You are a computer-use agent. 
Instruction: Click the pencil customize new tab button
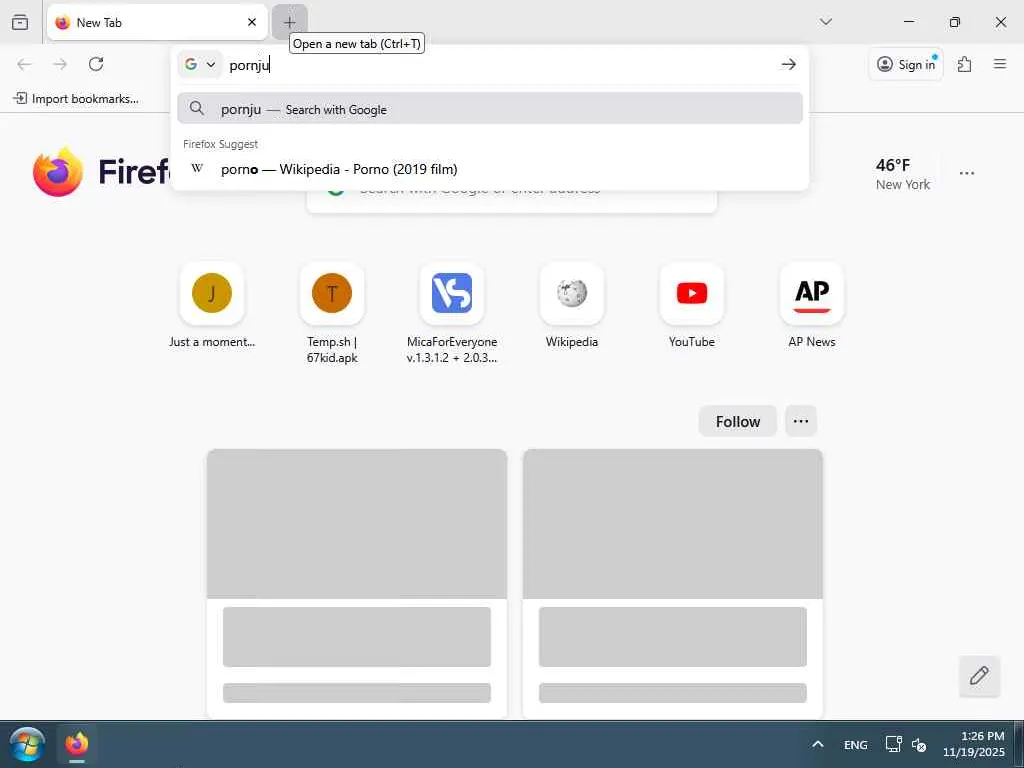tap(979, 676)
